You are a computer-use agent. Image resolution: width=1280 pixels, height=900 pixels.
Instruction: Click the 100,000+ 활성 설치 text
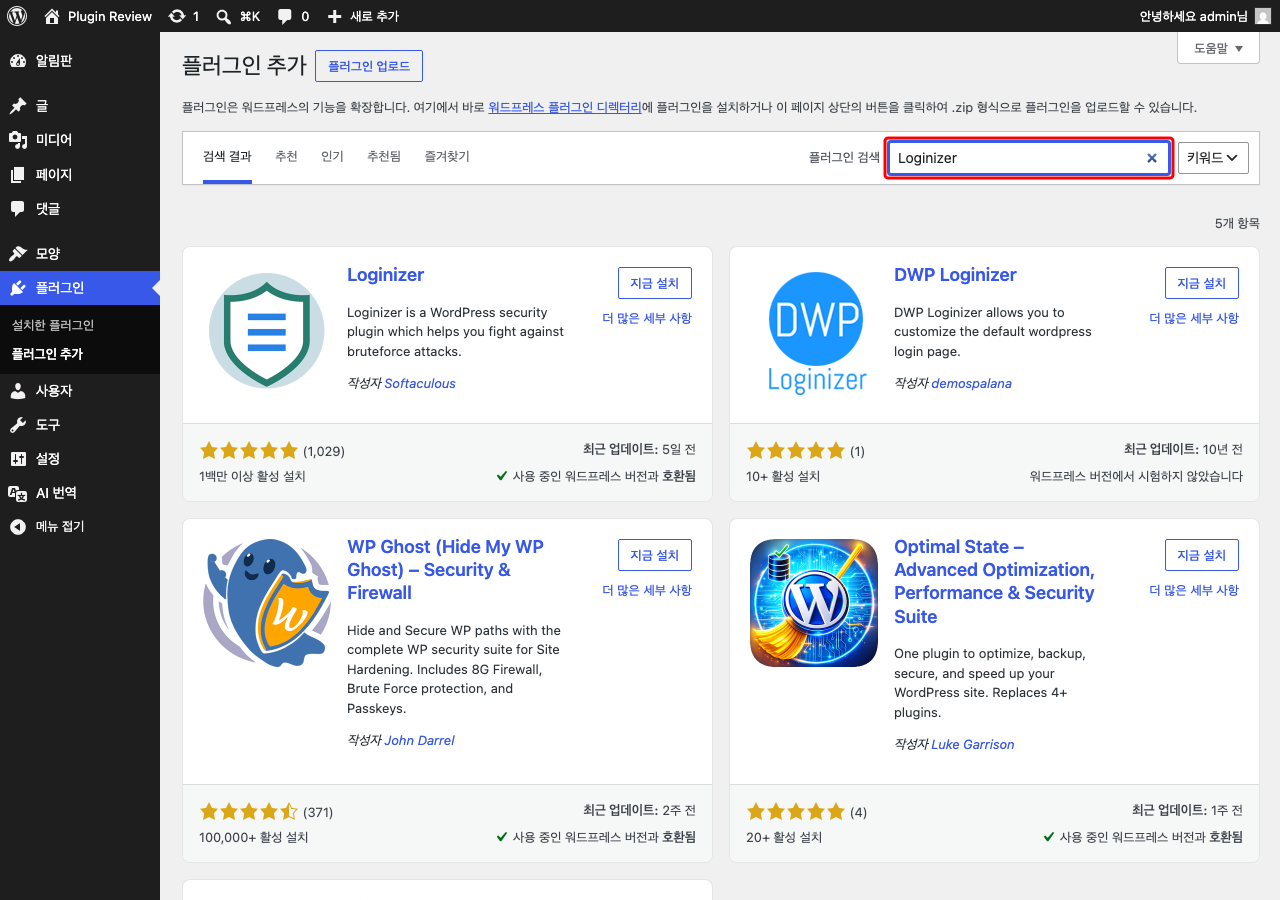click(254, 838)
